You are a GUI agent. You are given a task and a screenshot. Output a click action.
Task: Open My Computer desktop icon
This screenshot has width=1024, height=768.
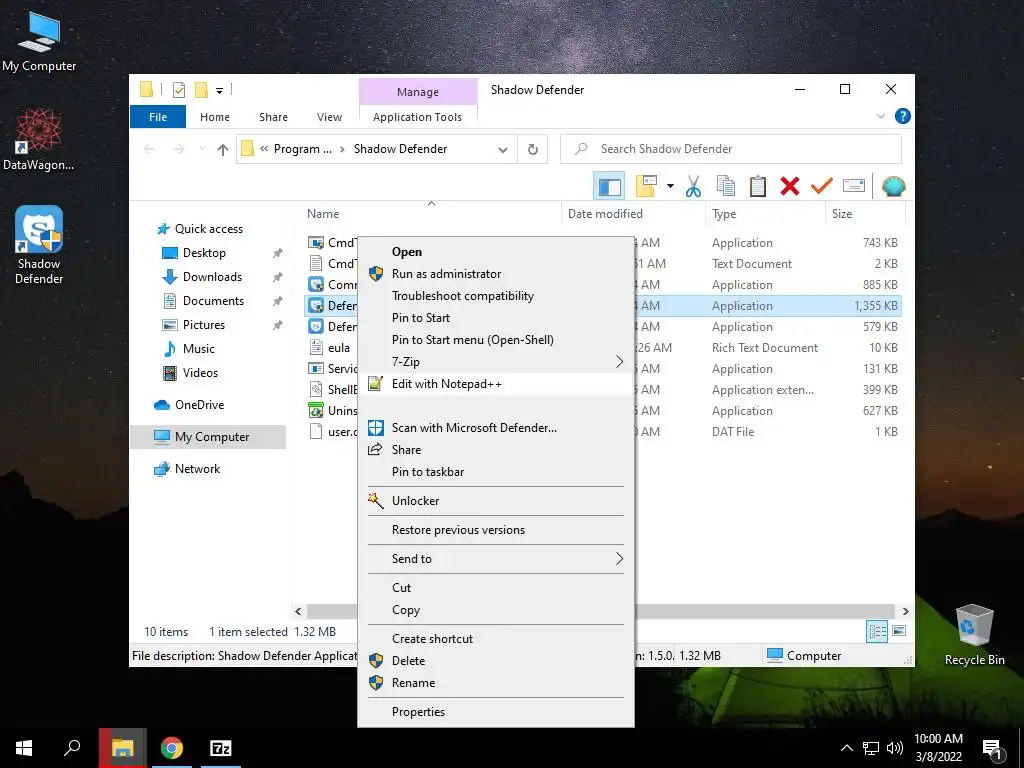[x=39, y=40]
